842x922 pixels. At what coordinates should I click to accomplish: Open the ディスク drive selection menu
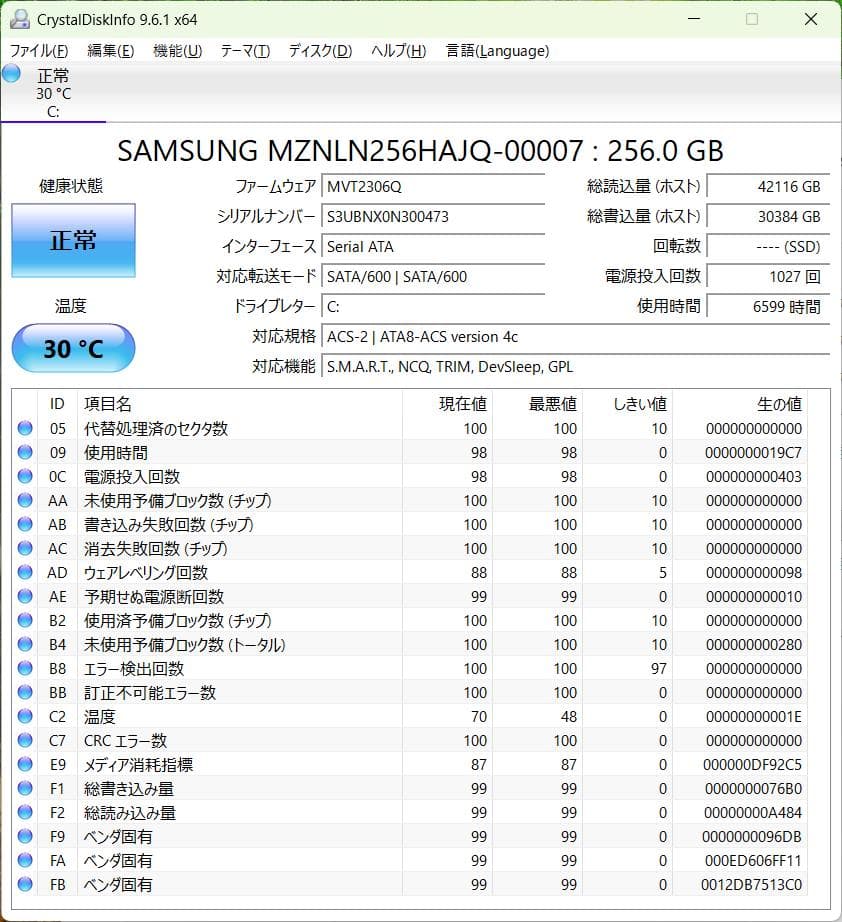pos(318,50)
